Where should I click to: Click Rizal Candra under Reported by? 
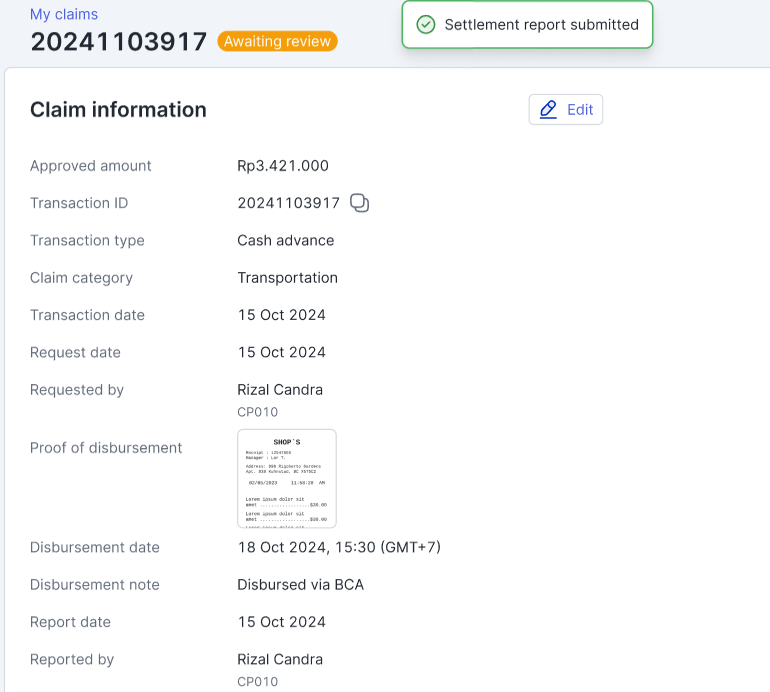280,660
